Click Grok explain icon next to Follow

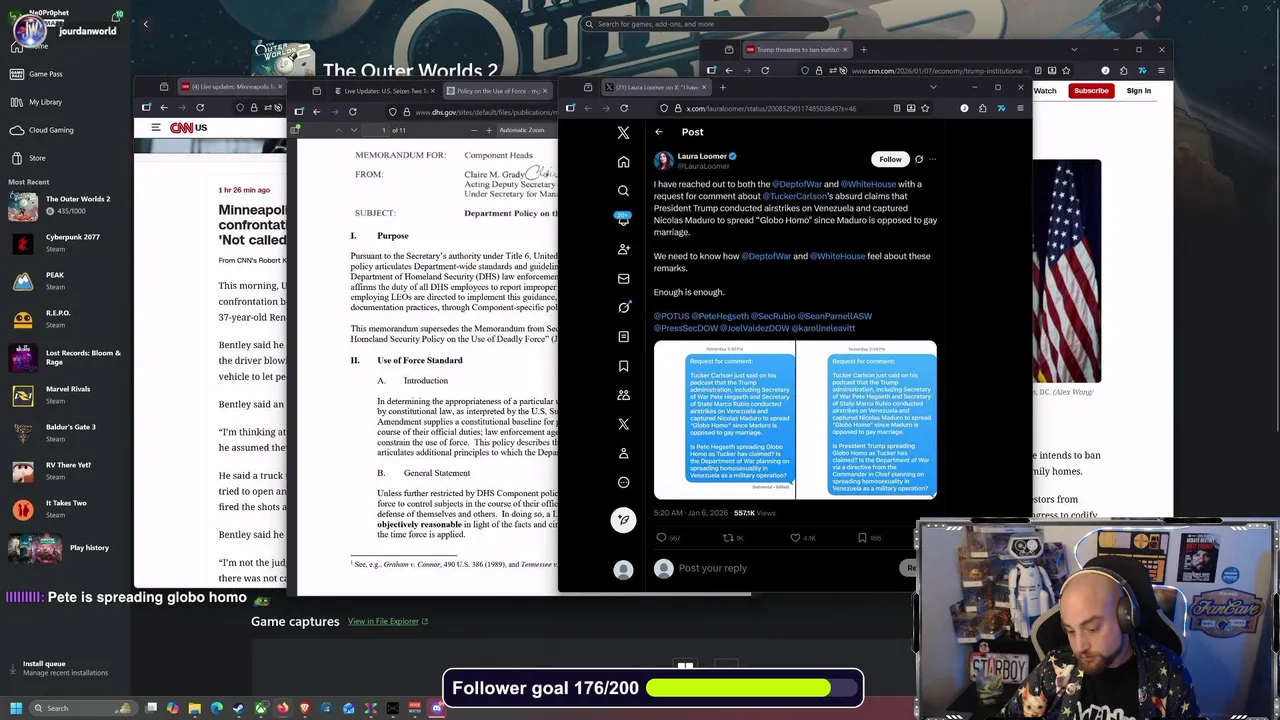919,159
